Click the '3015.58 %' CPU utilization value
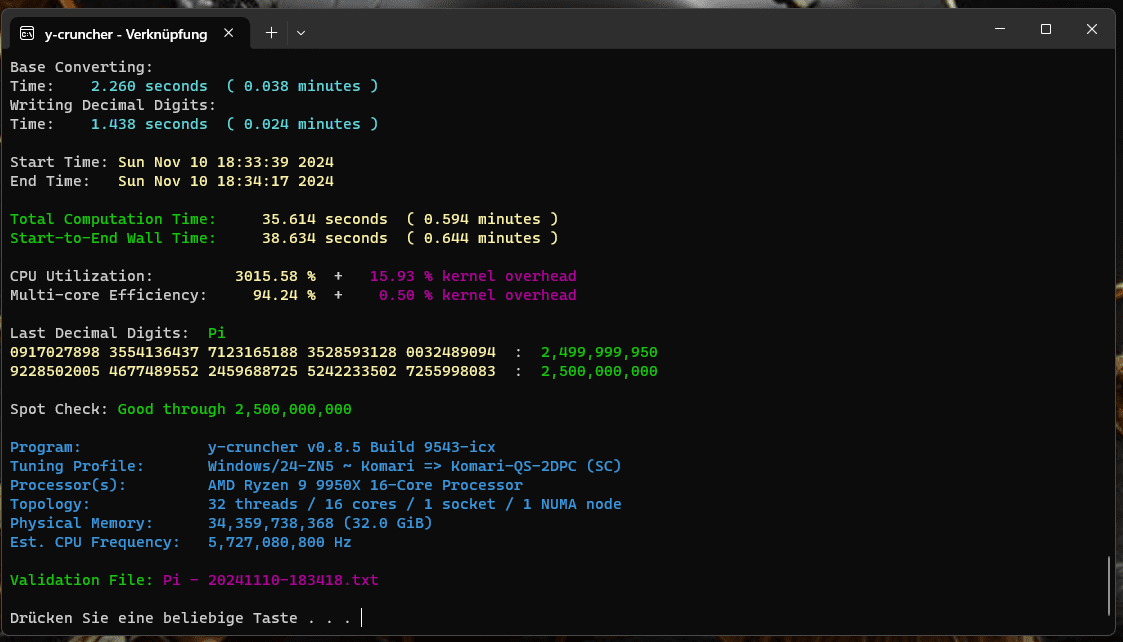 click(275, 276)
